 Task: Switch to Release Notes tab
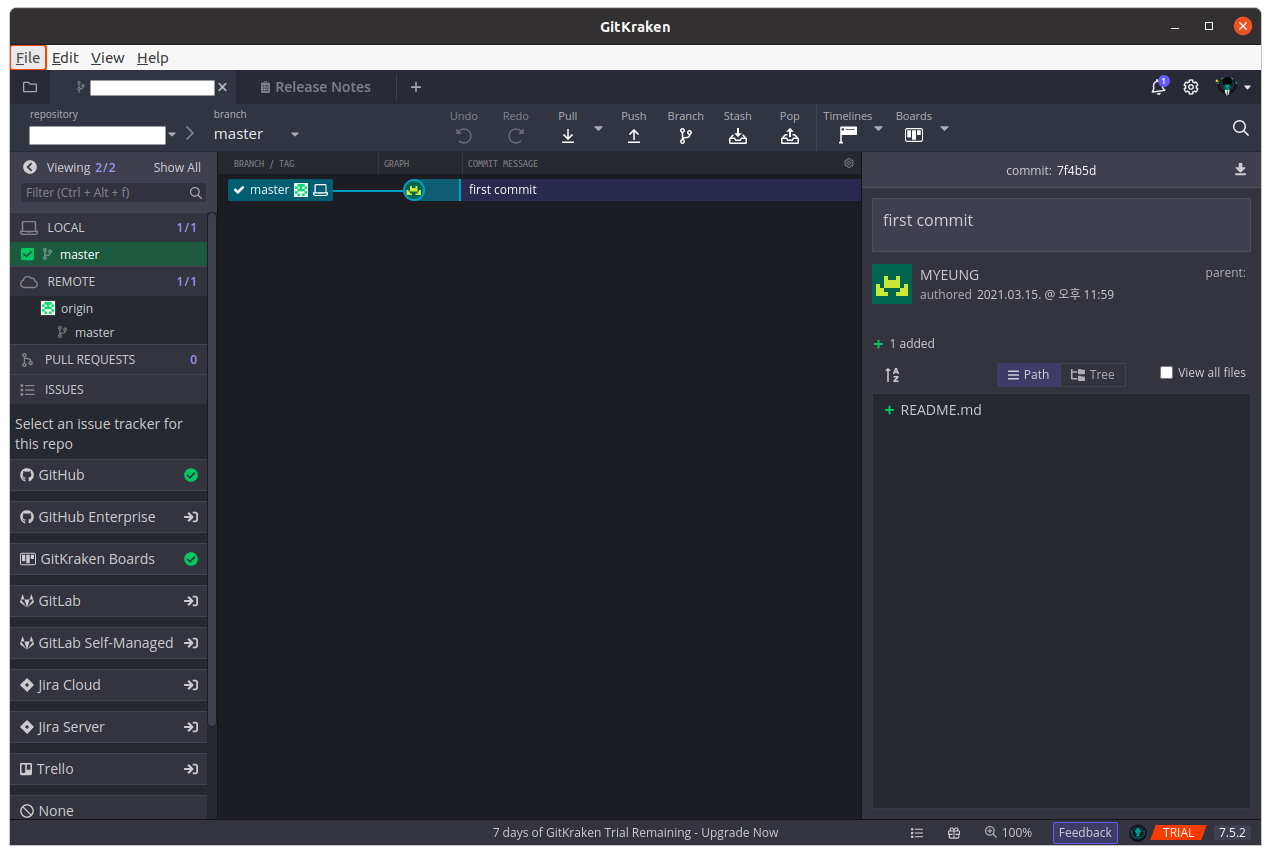(315, 87)
